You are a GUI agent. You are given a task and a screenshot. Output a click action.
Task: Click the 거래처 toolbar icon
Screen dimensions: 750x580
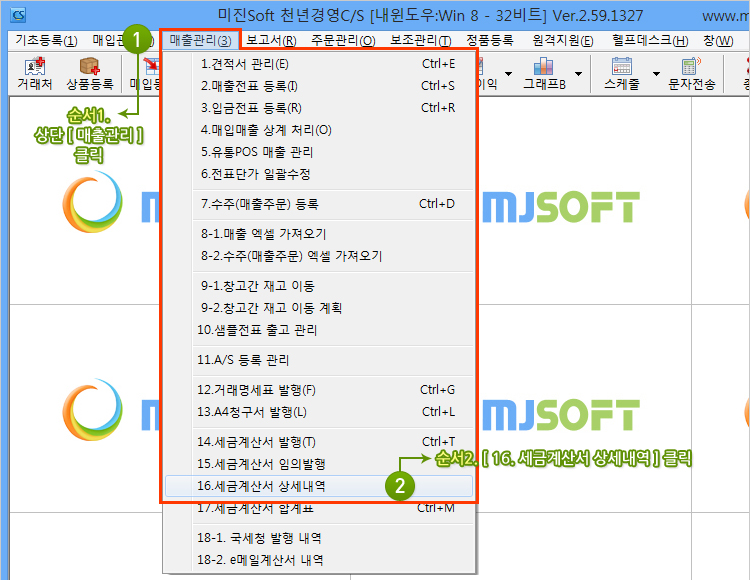pos(34,74)
